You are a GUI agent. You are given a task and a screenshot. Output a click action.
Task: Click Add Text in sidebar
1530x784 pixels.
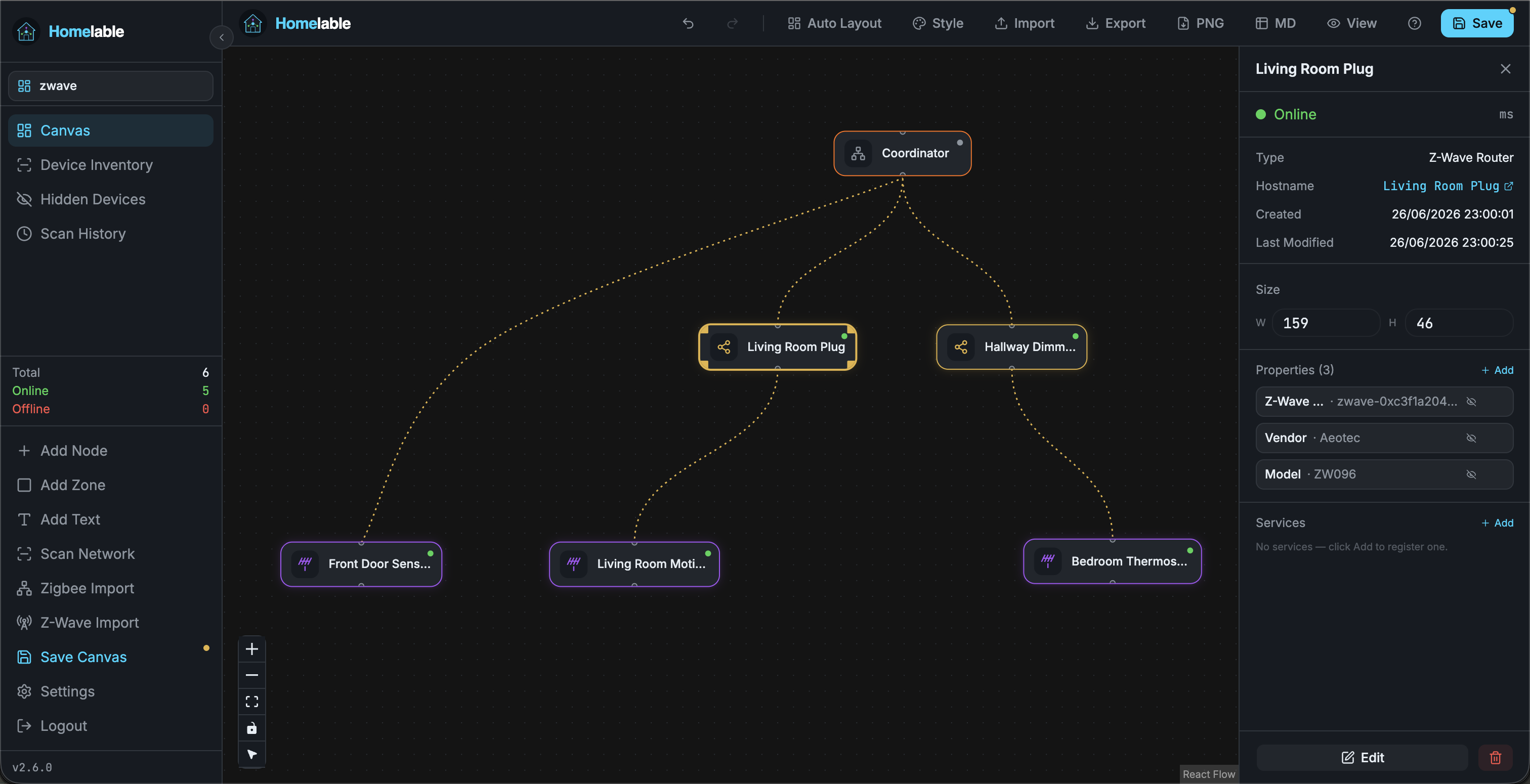point(110,519)
